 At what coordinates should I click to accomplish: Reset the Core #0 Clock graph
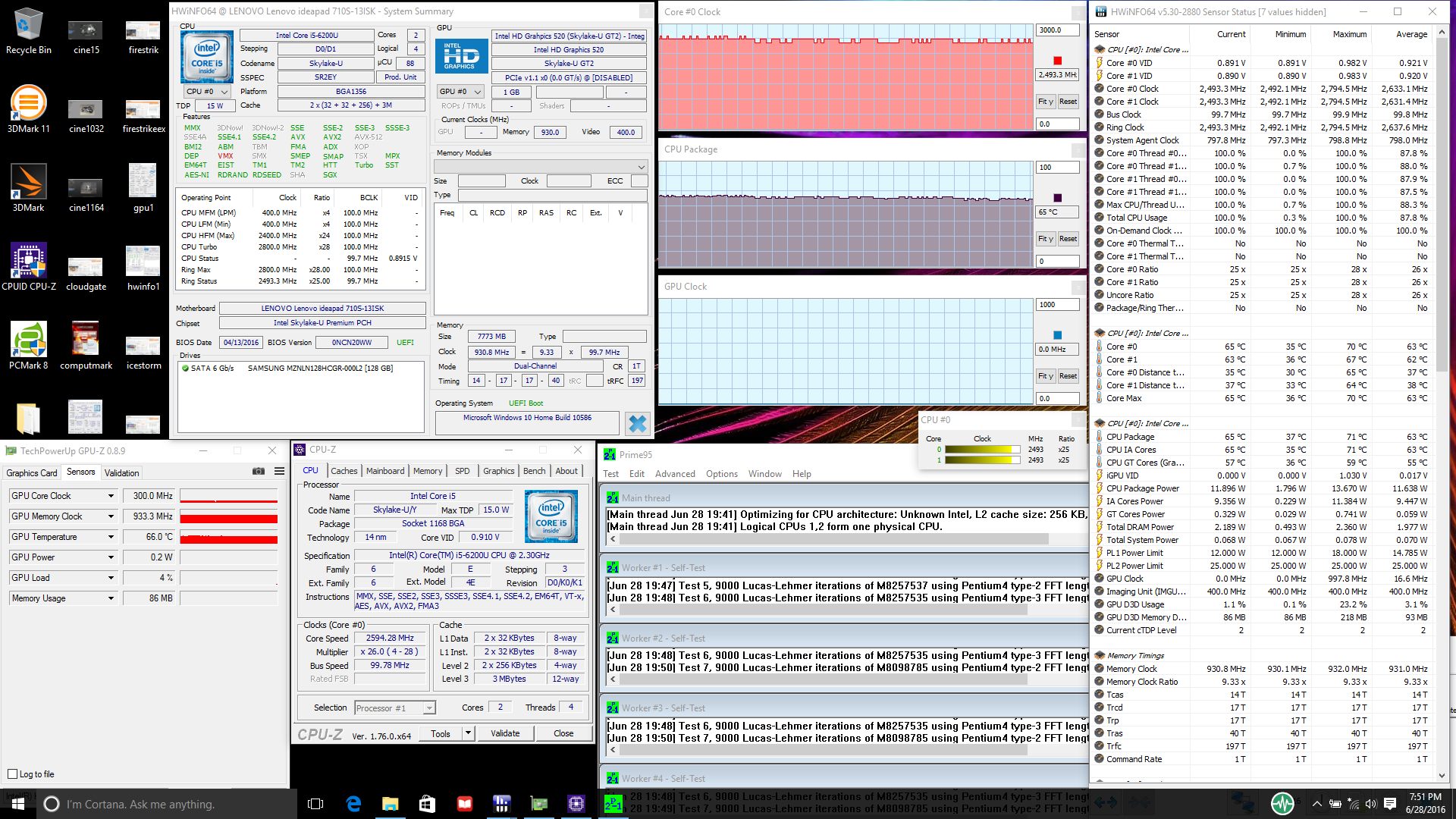click(x=1068, y=102)
